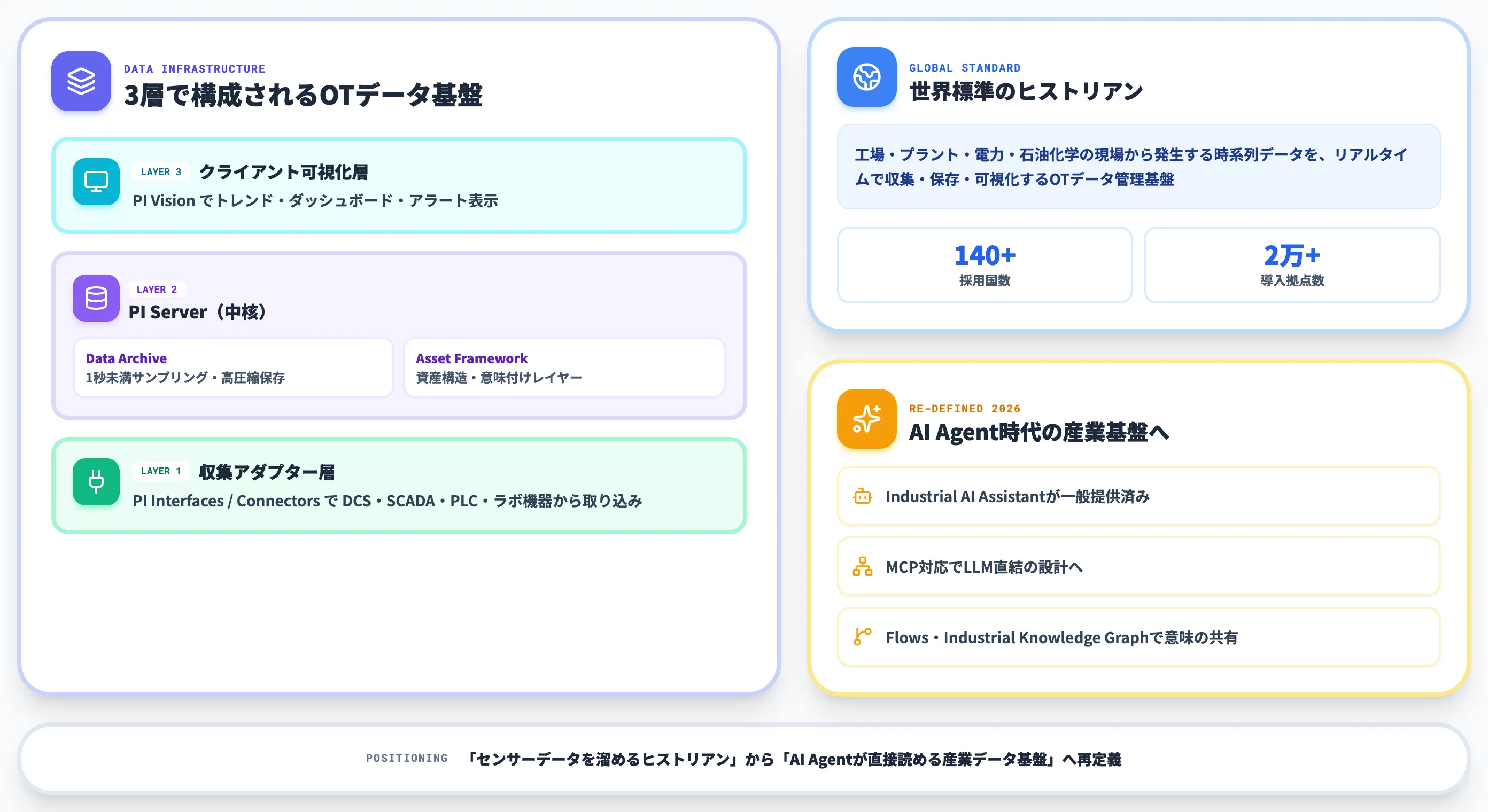Click the purple database icon in Layer 2
The image size is (1488, 812).
(x=96, y=298)
